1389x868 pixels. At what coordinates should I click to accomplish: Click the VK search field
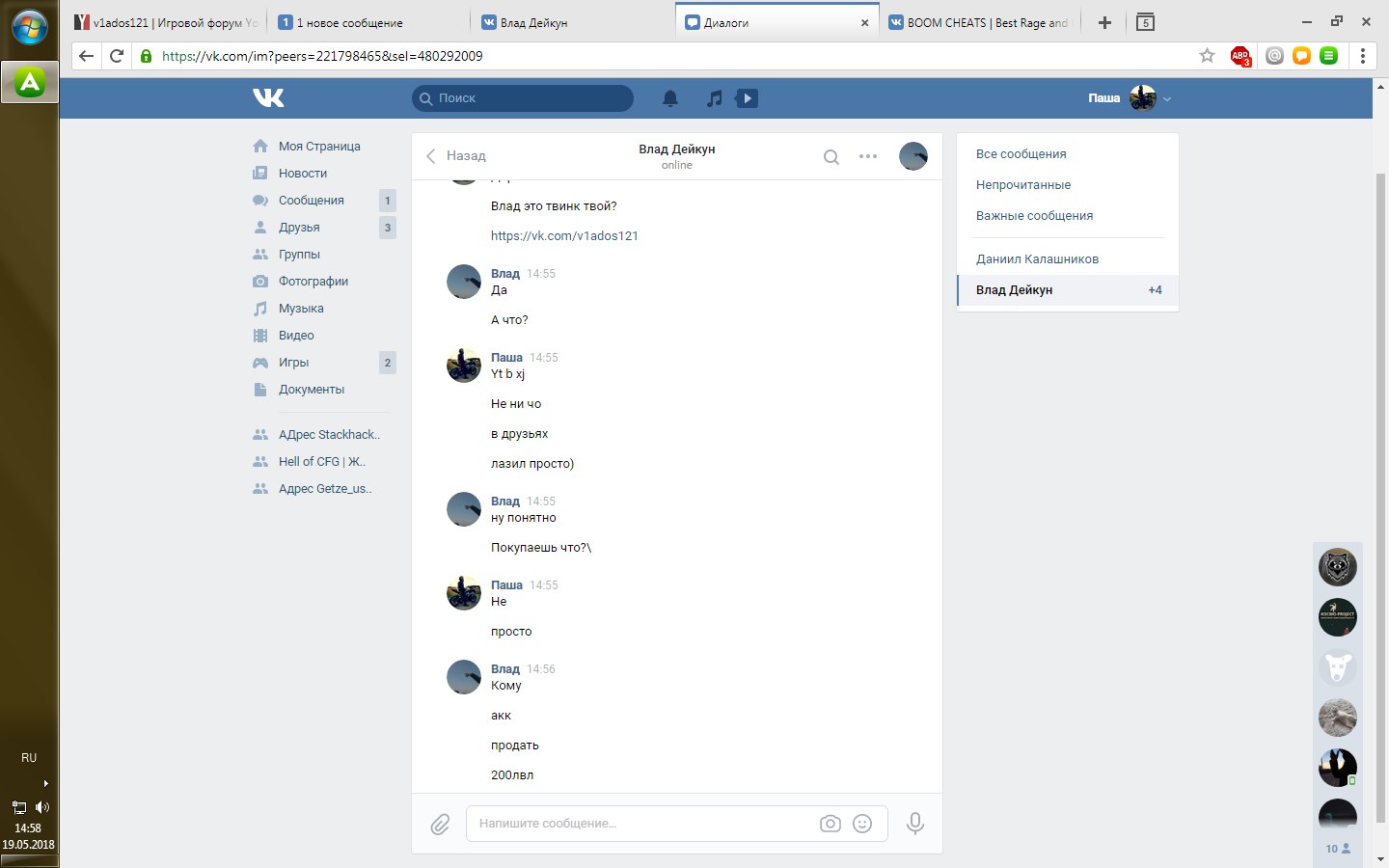[x=523, y=98]
